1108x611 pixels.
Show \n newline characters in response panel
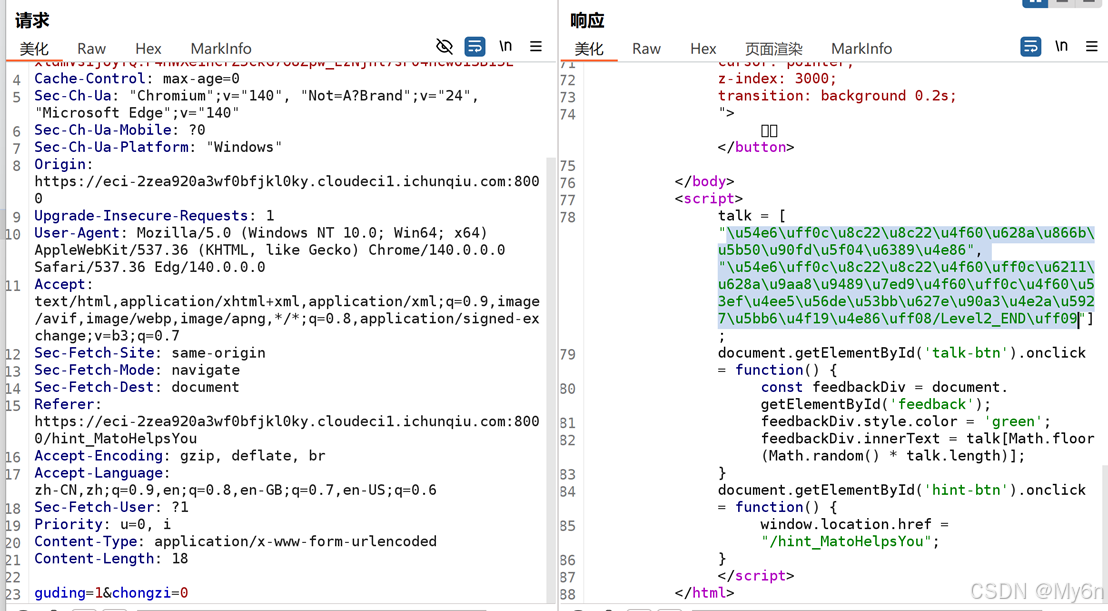(x=1062, y=47)
